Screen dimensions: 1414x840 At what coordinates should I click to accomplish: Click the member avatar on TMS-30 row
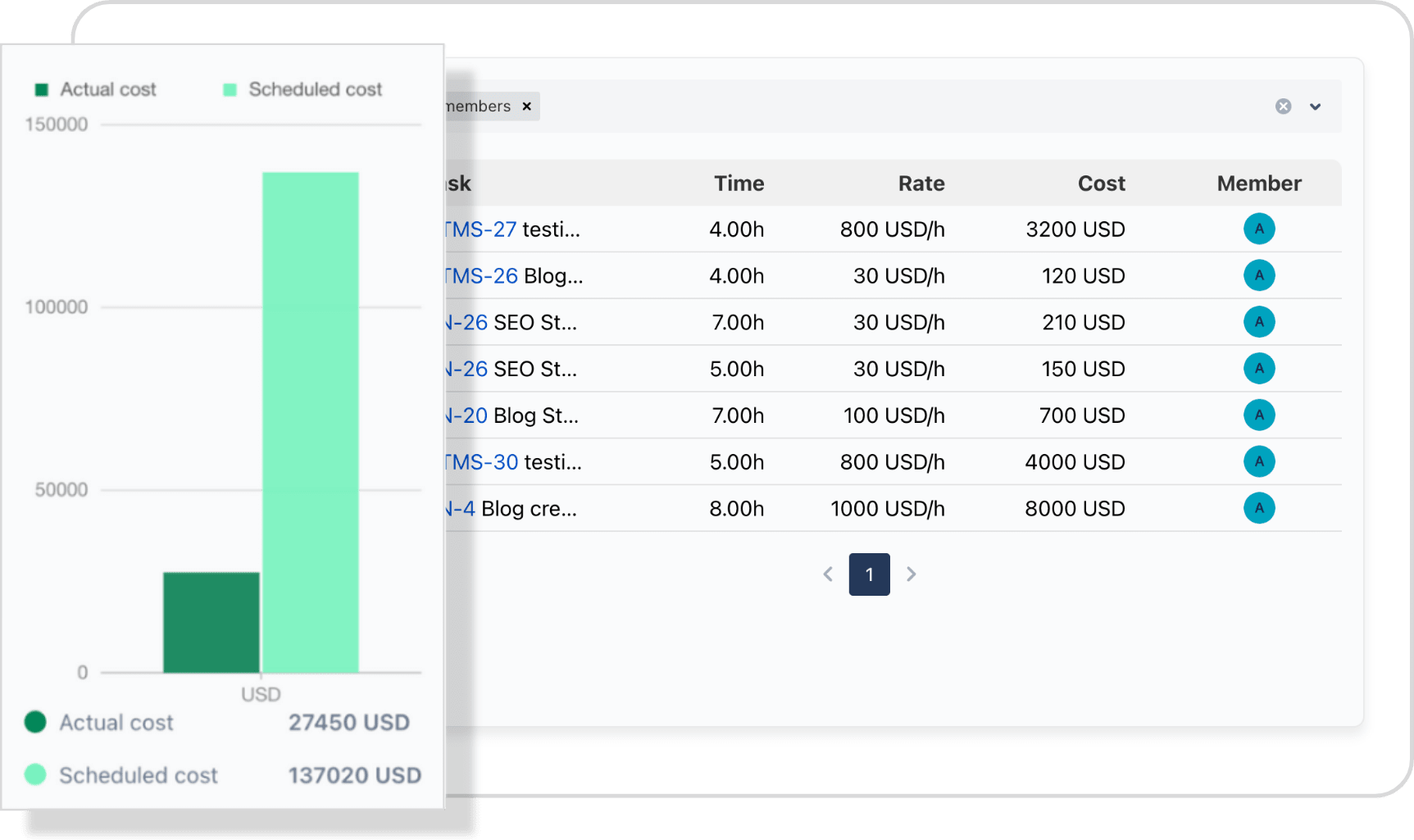click(1259, 461)
